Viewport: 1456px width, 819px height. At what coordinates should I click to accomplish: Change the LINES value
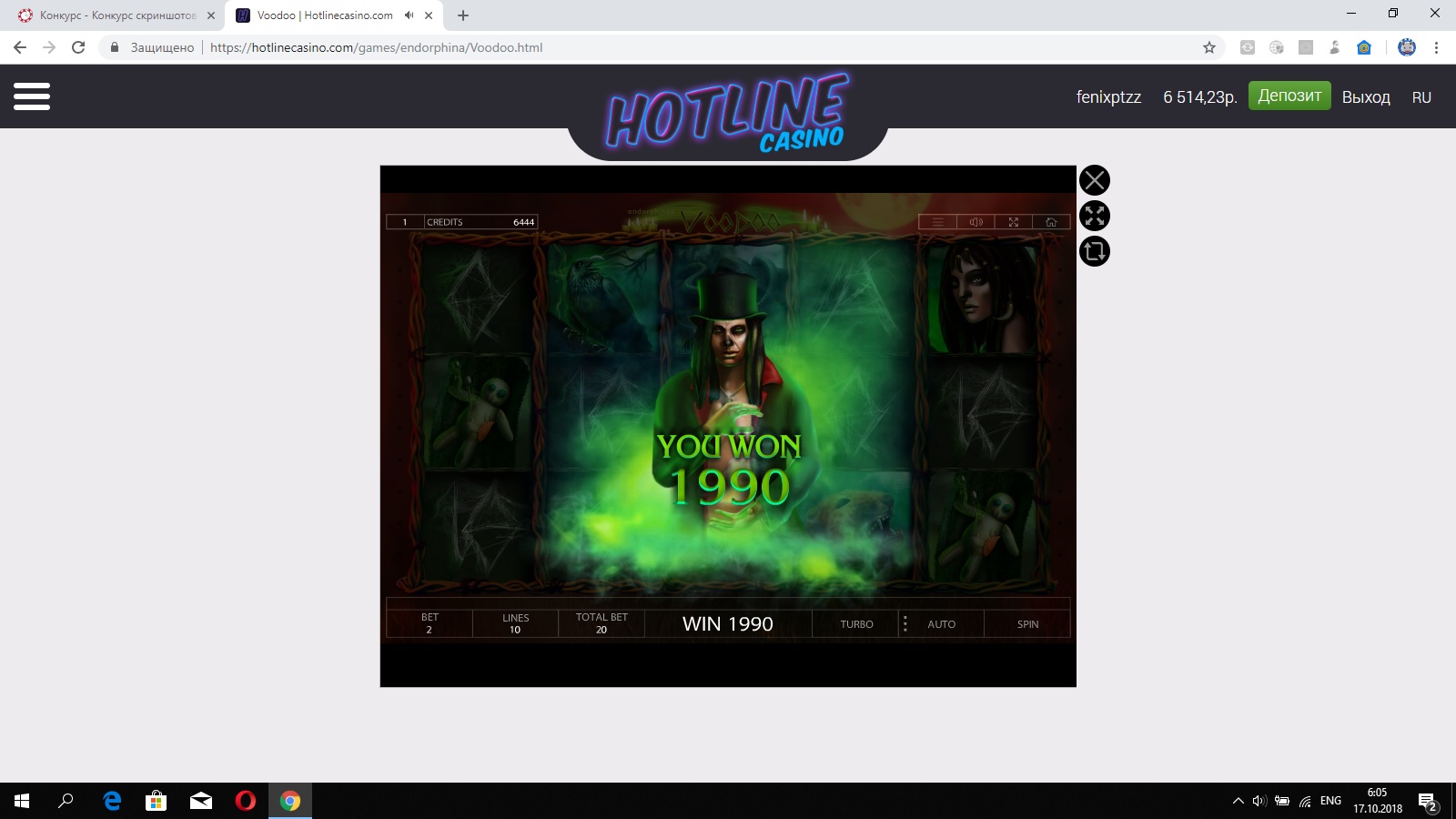click(515, 623)
